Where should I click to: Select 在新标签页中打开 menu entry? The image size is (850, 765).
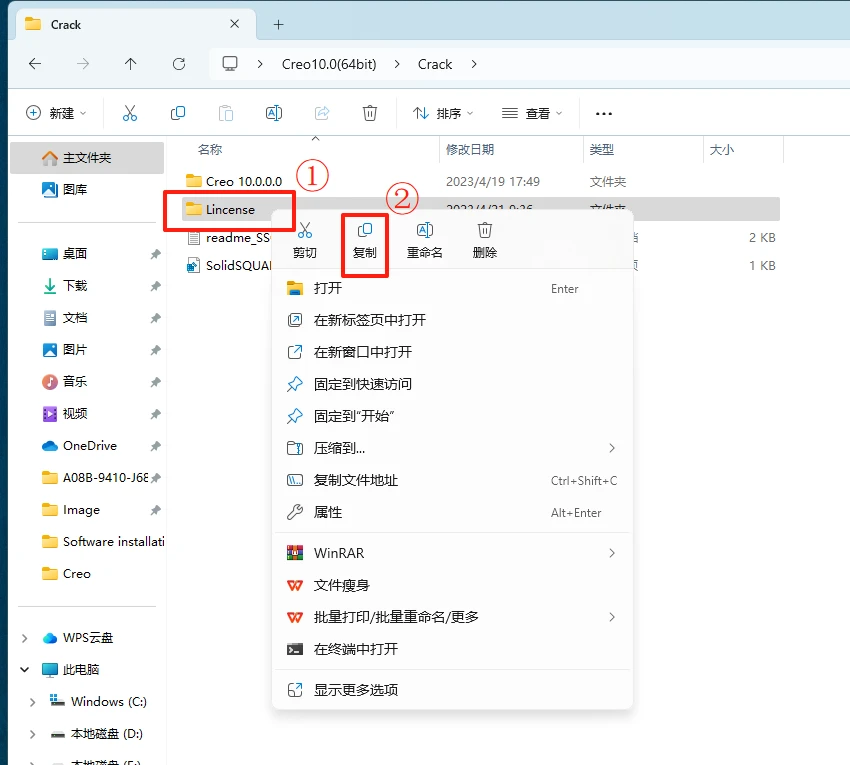[452, 320]
